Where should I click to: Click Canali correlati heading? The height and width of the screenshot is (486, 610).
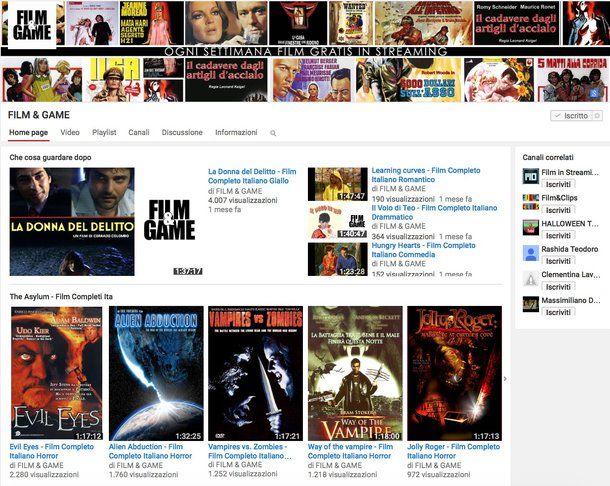[548, 158]
